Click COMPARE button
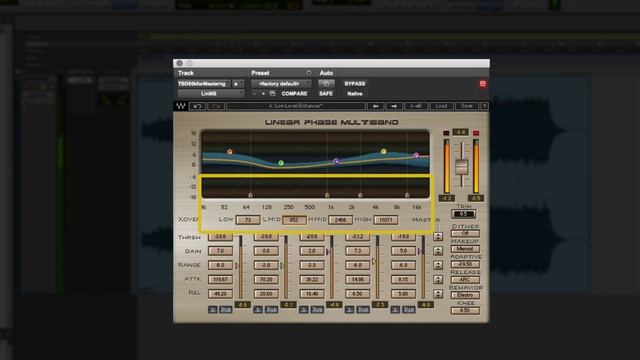Image resolution: width=640 pixels, height=360 pixels. click(x=294, y=94)
